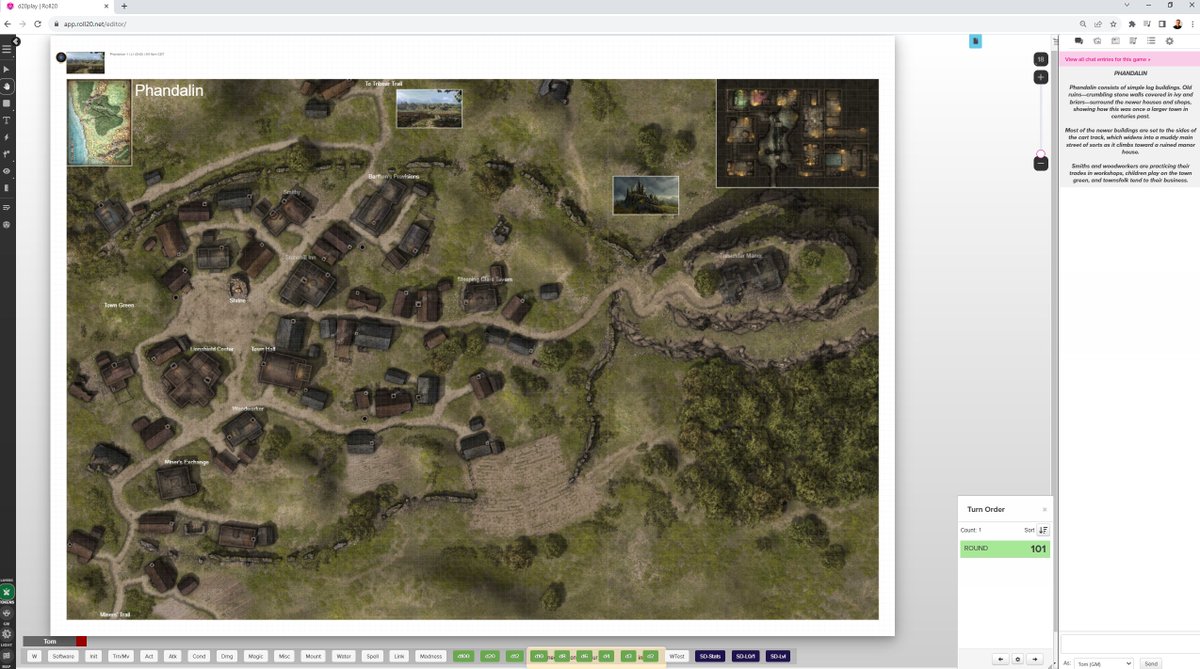Click the Cond macro button
The height and width of the screenshot is (669, 1200).
tap(199, 656)
